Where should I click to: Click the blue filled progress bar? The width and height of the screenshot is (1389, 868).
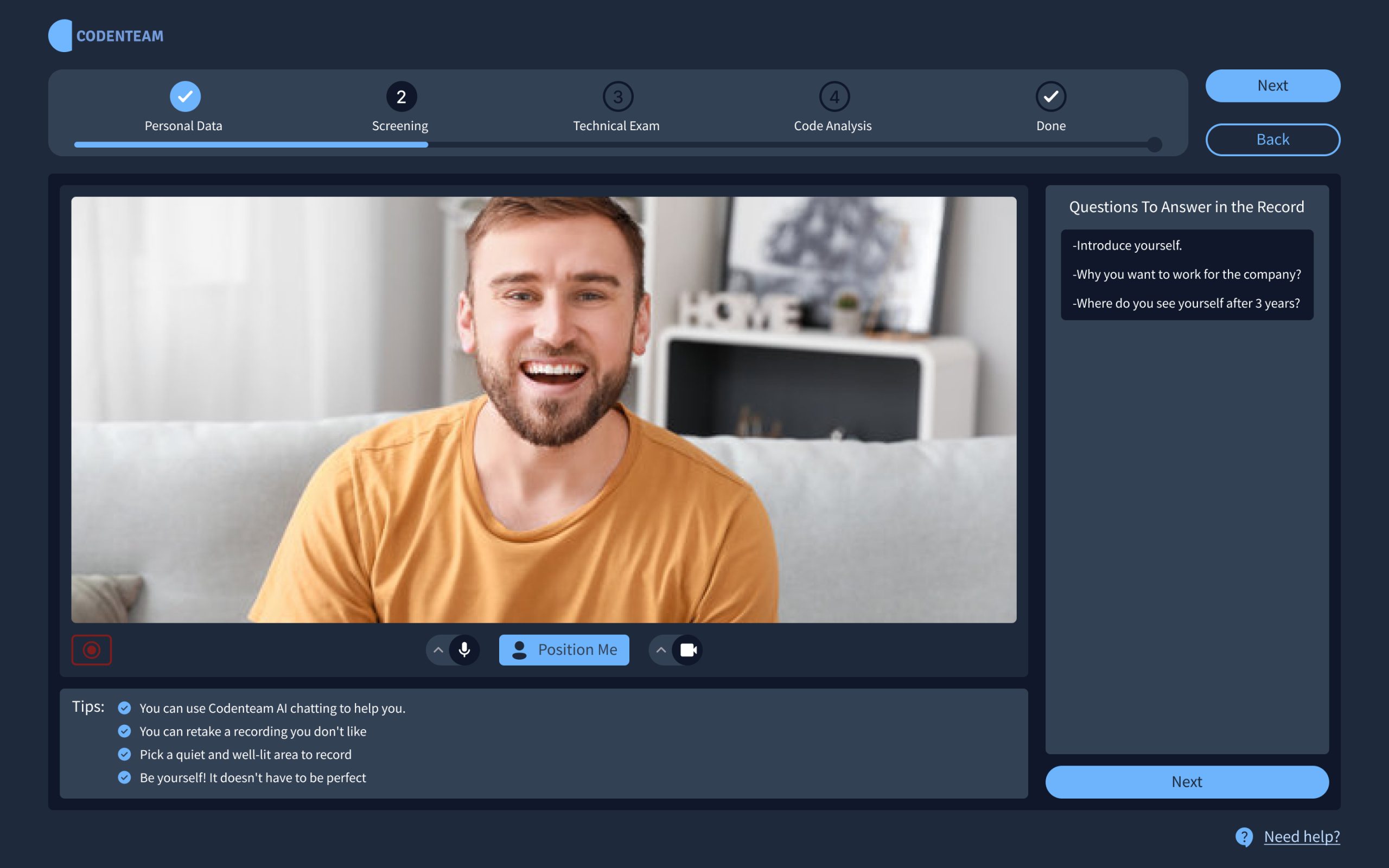pos(251,145)
